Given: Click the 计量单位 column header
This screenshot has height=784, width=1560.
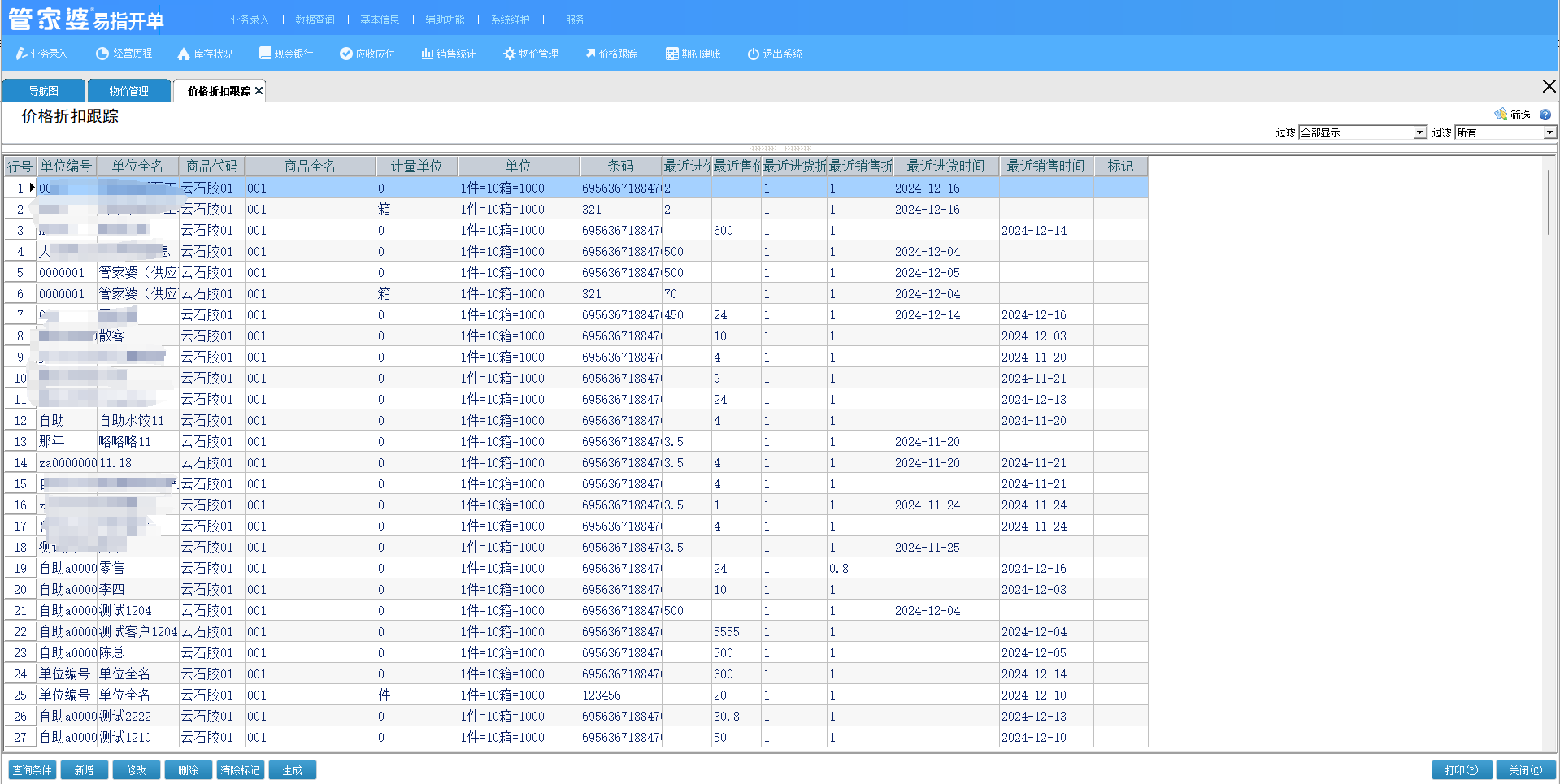Looking at the screenshot, I should 416,167.
